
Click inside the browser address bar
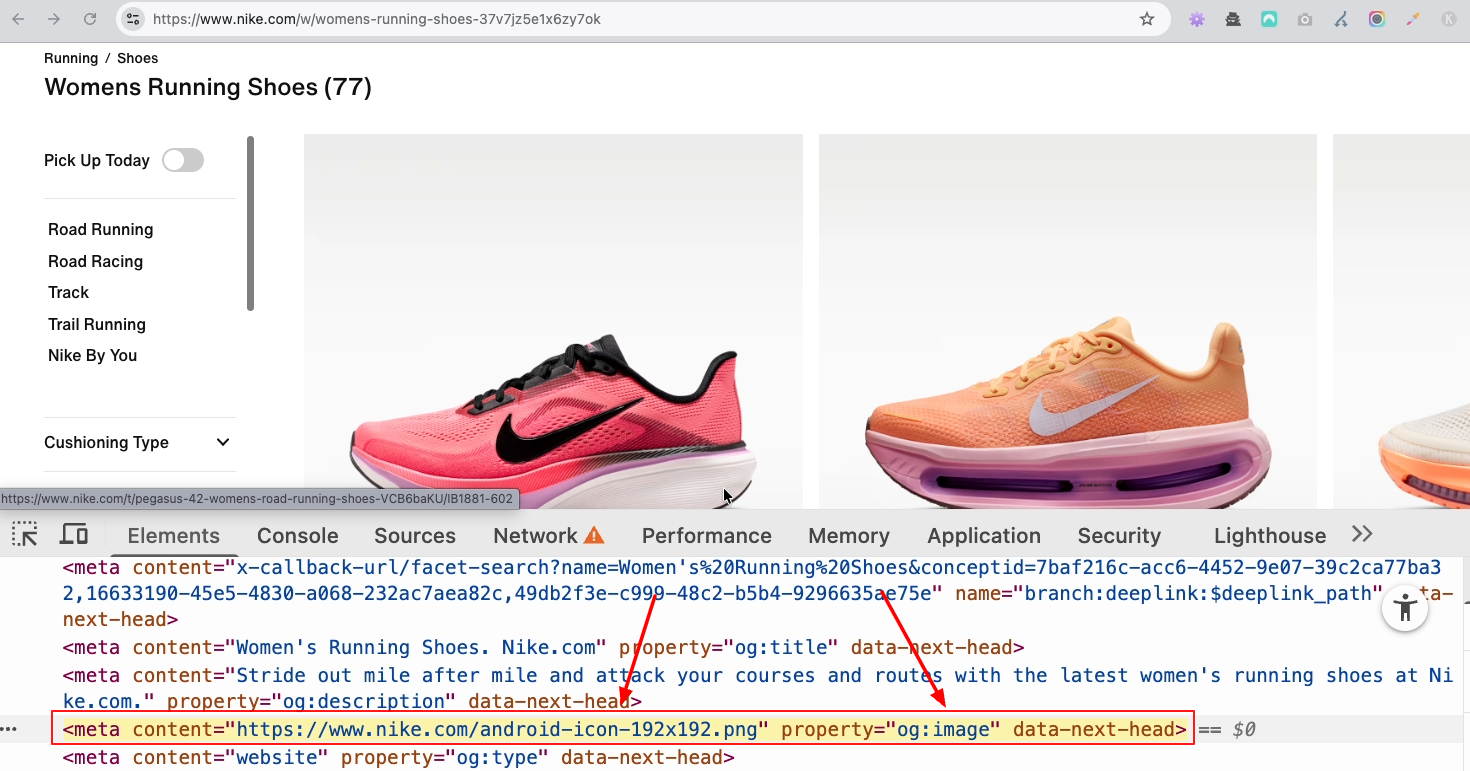click(x=600, y=18)
